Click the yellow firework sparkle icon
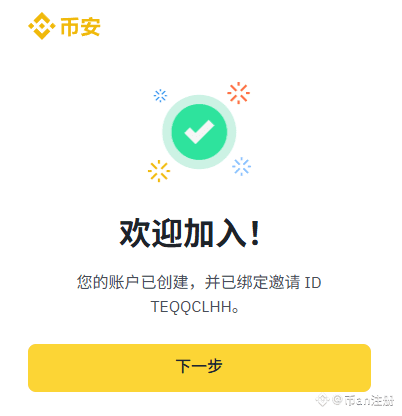This screenshot has height=416, width=402. pos(159,171)
